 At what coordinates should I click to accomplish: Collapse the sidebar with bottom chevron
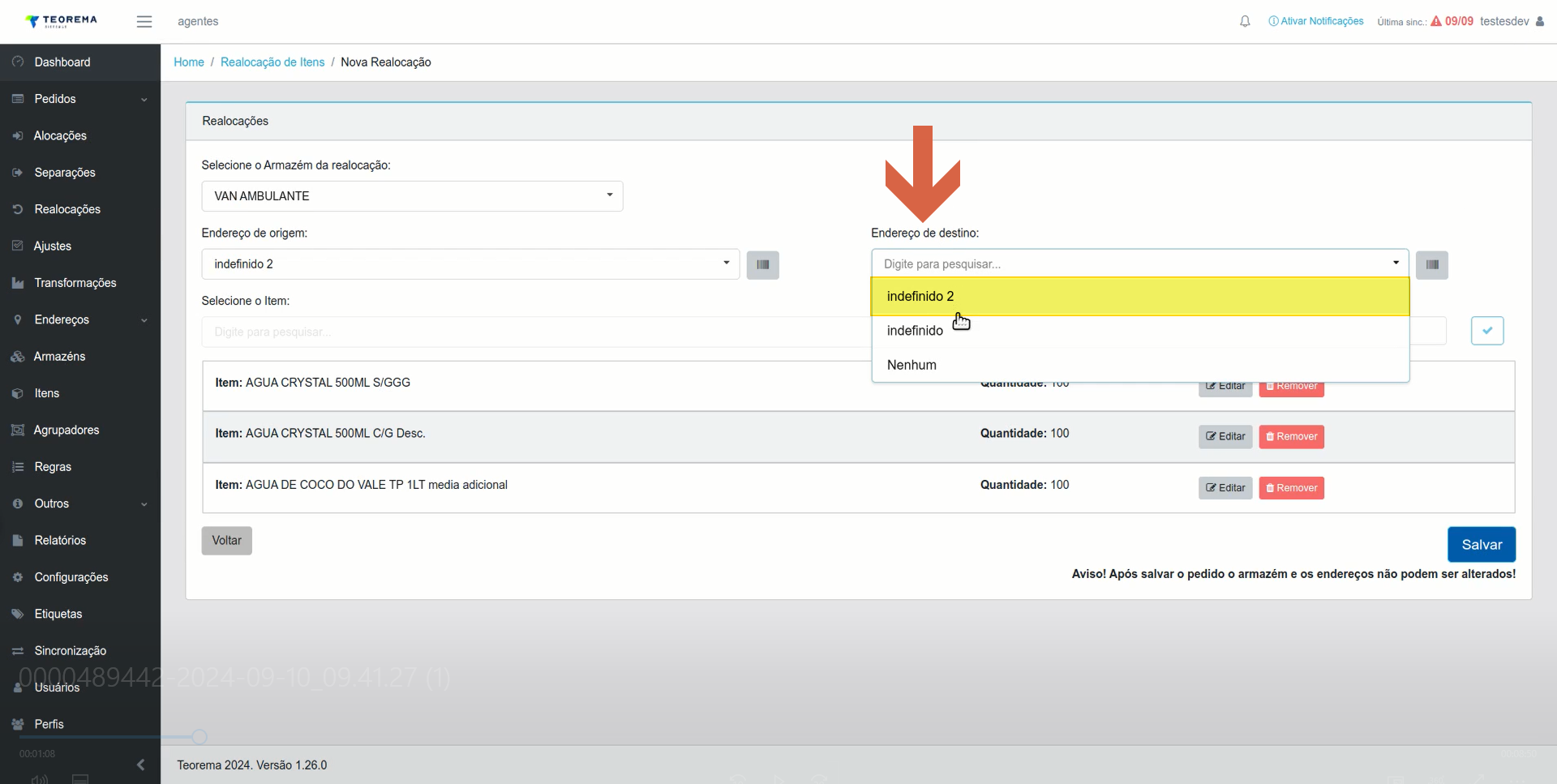[x=141, y=765]
